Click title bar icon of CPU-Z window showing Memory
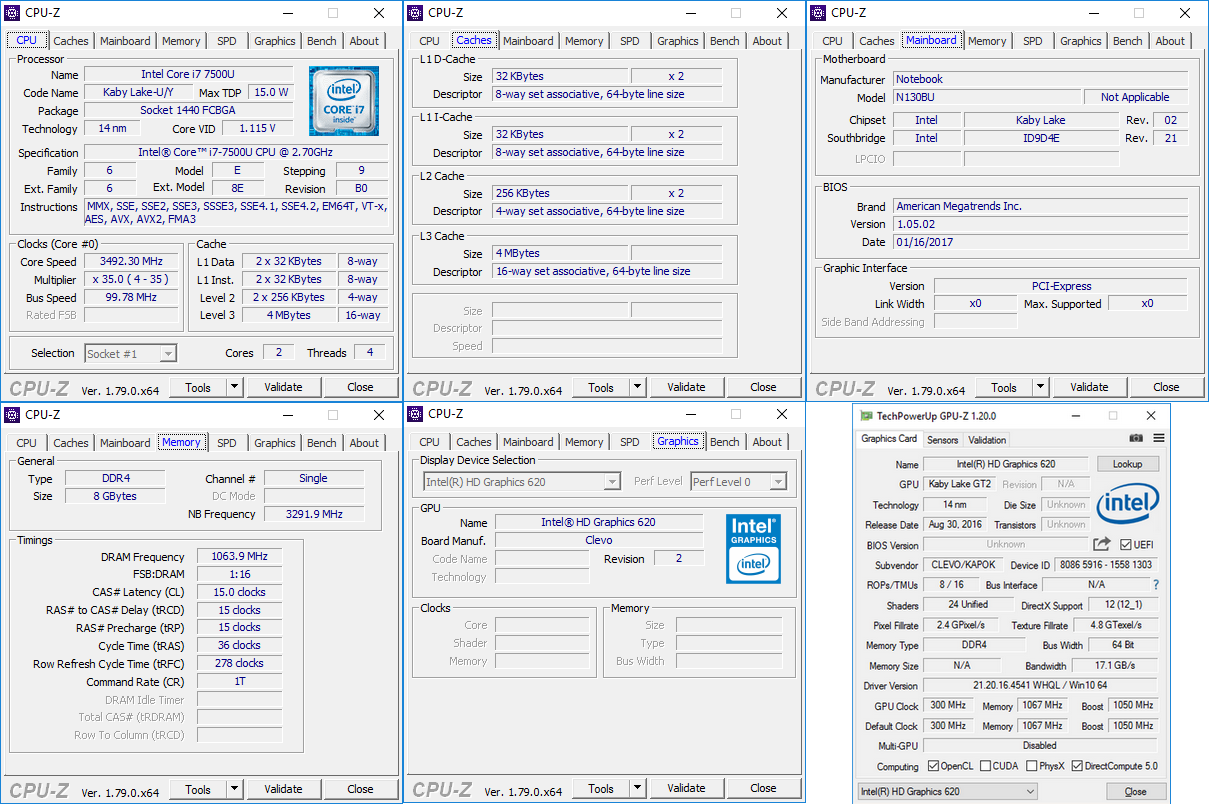Viewport: 1210px width, 804px height. point(12,414)
